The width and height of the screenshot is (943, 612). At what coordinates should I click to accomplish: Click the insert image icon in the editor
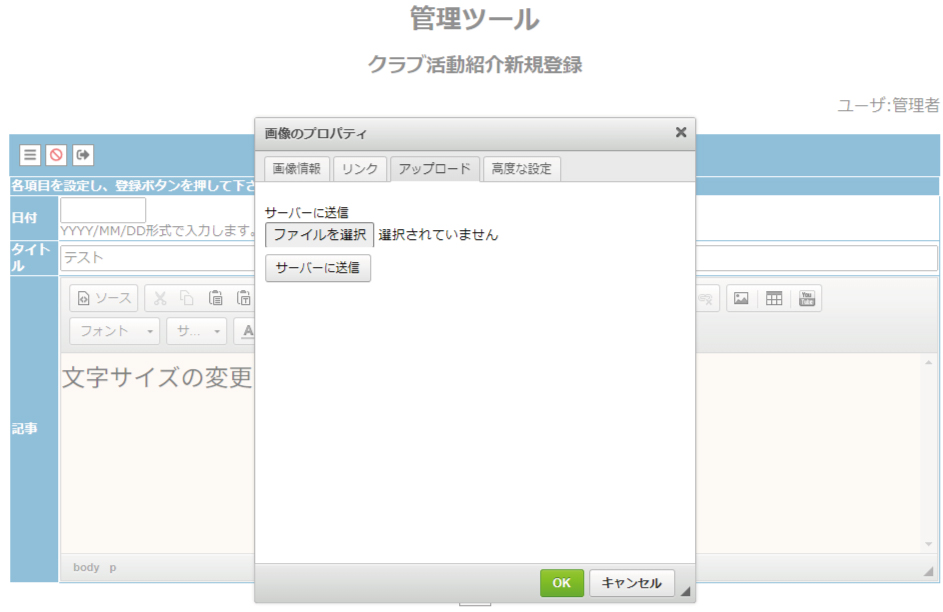(x=741, y=298)
